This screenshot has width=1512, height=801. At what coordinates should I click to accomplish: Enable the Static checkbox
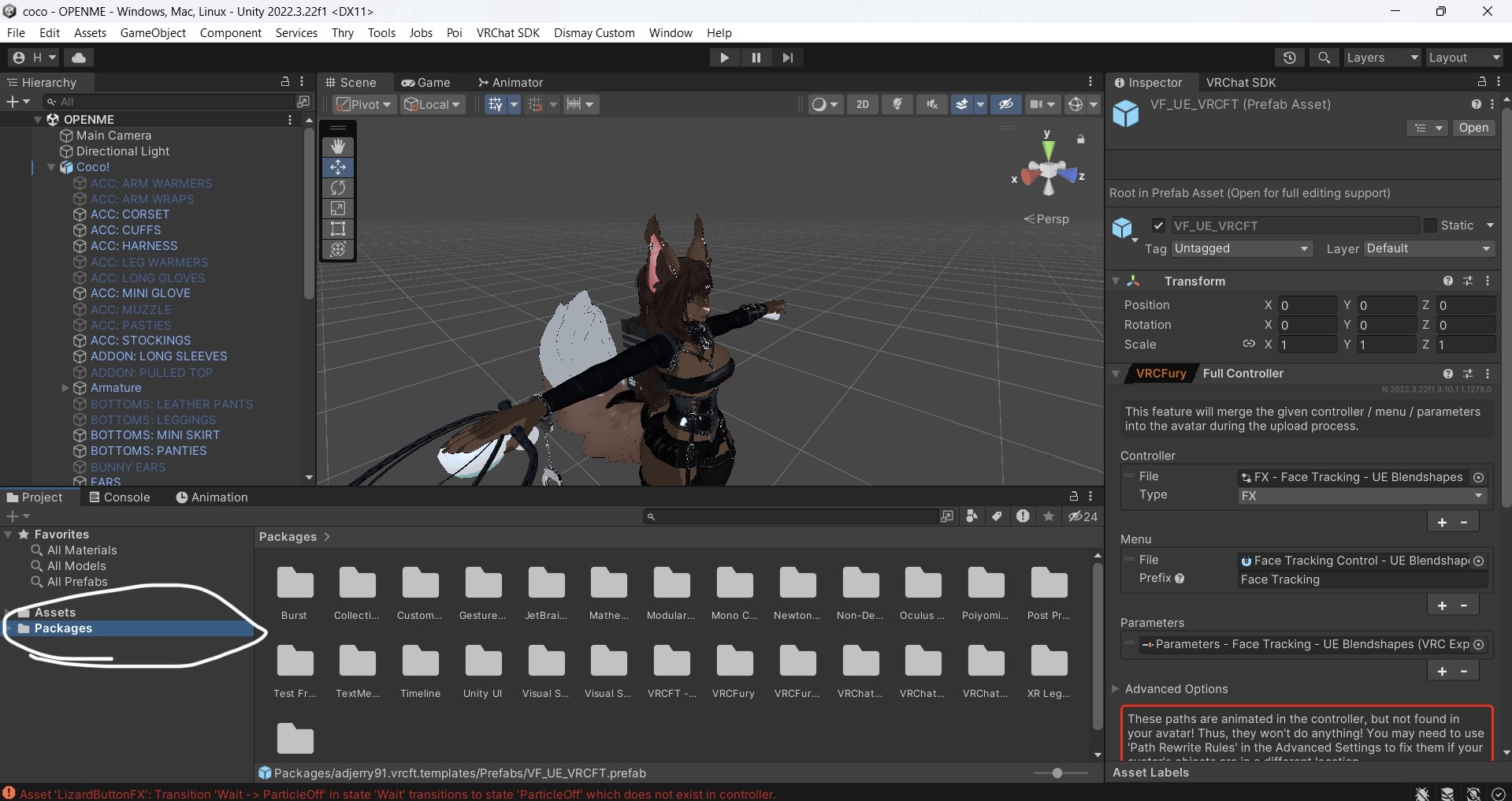[x=1431, y=225]
